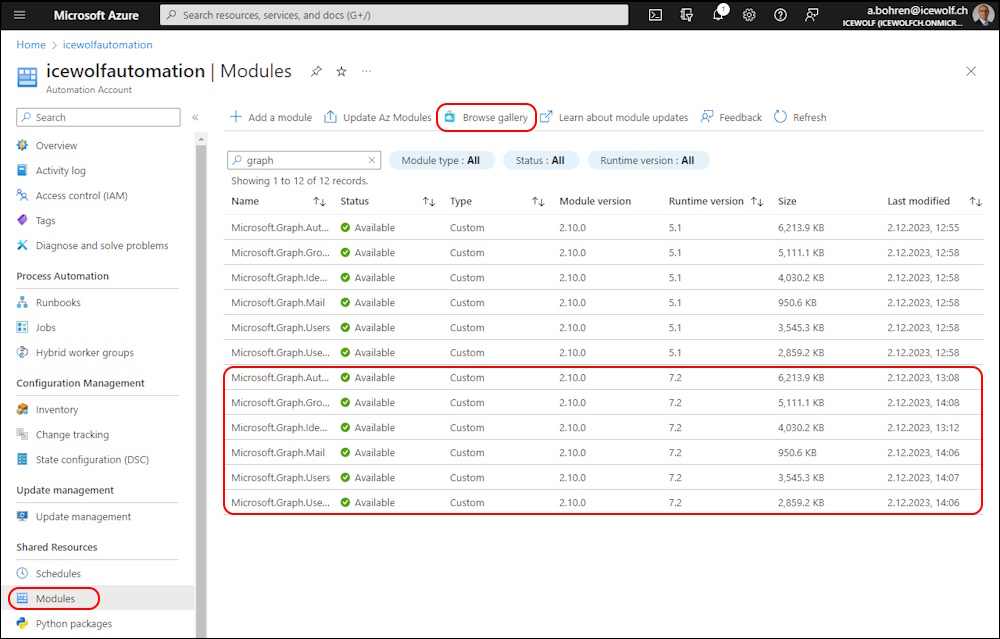The width and height of the screenshot is (1000, 639).
Task: Open the more options ellipsis
Action: (366, 71)
